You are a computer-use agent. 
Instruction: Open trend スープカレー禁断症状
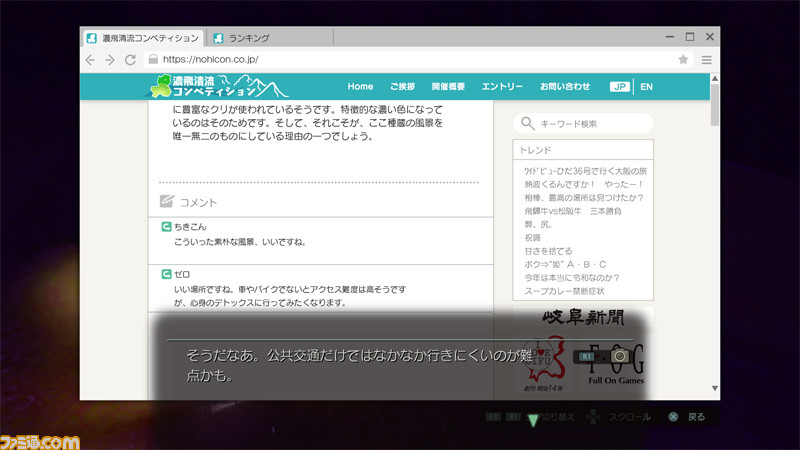pos(564,291)
